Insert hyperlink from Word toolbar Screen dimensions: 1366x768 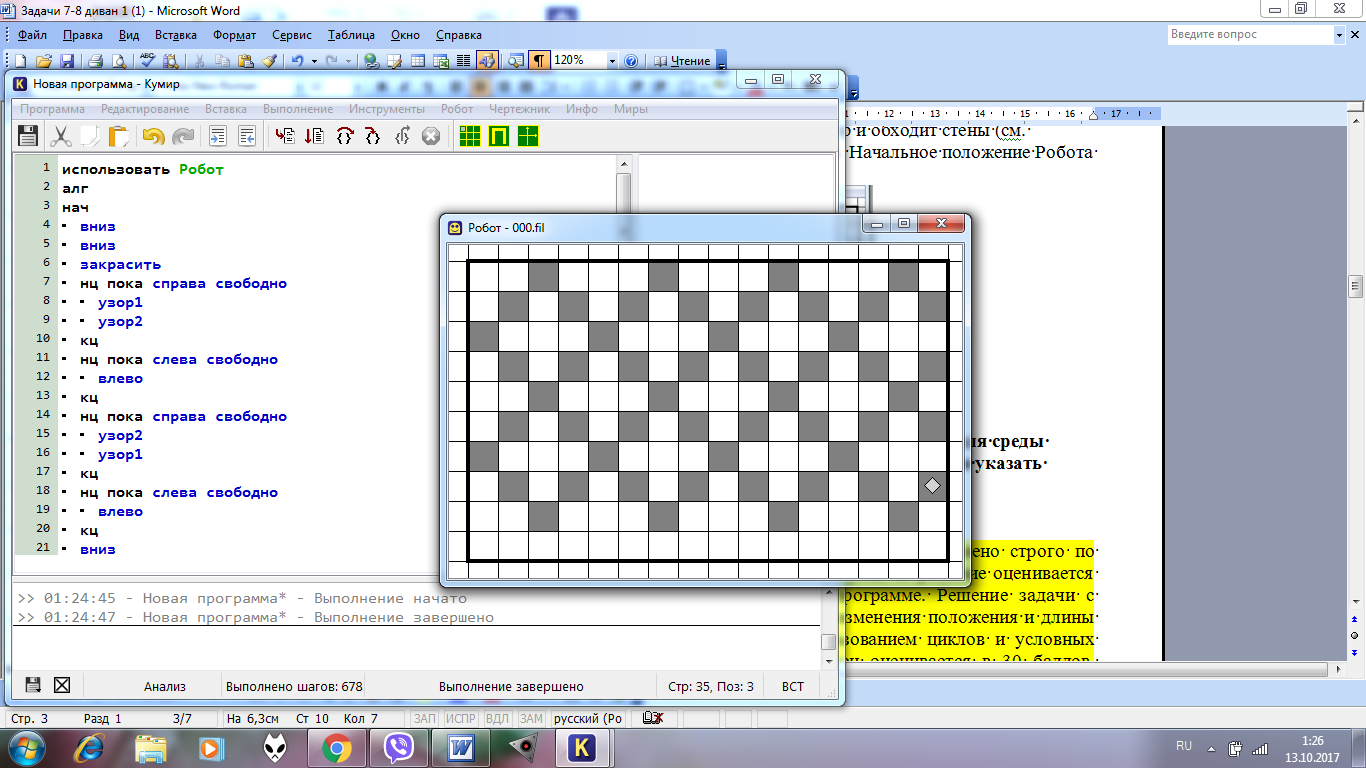pyautogui.click(x=372, y=60)
